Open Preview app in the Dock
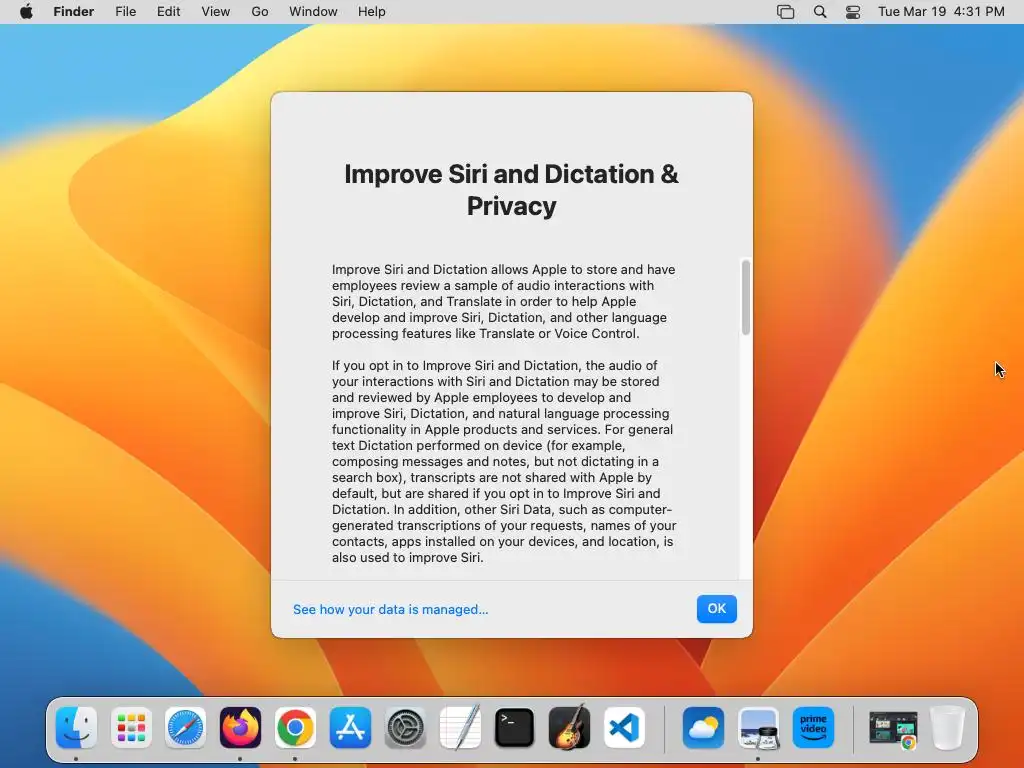 758,728
